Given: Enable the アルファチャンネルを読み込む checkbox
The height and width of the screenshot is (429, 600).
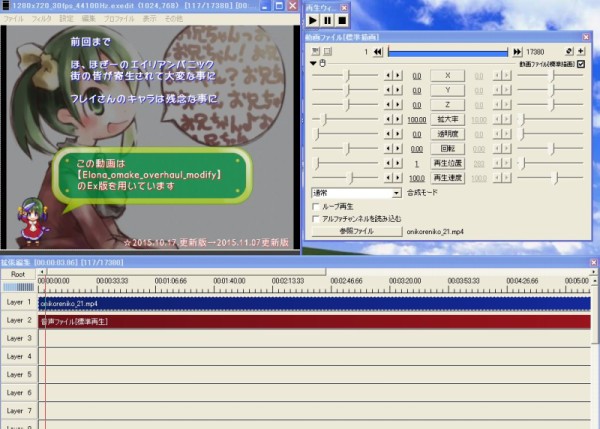Looking at the screenshot, I should 316,219.
